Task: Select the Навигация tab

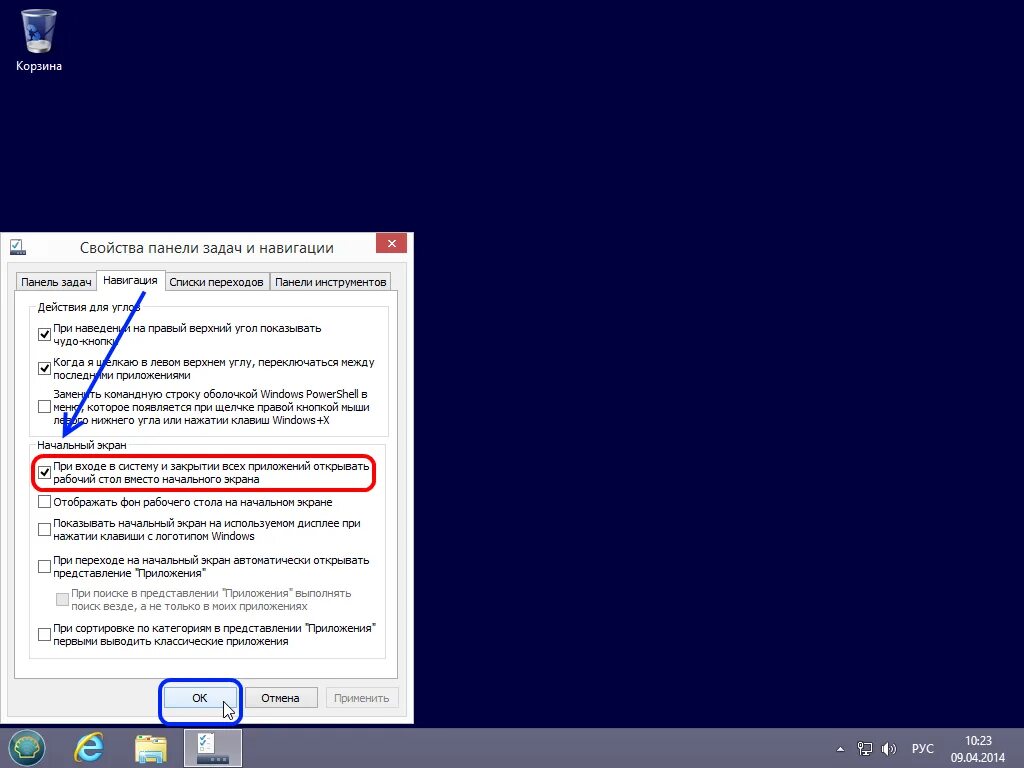Action: [x=130, y=280]
